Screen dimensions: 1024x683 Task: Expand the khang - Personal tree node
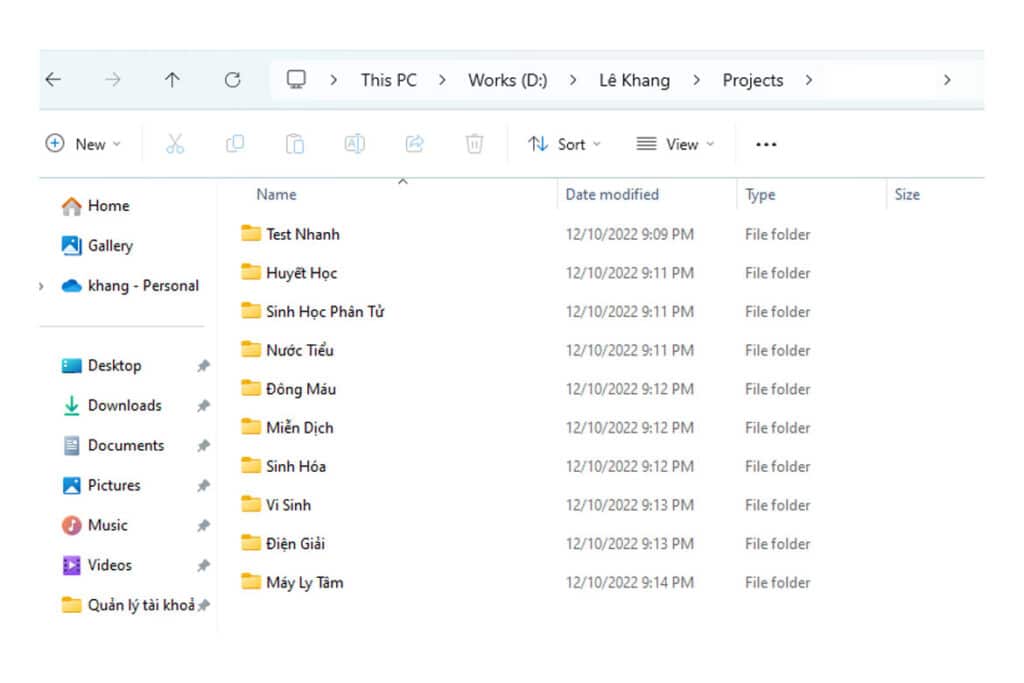(x=41, y=286)
